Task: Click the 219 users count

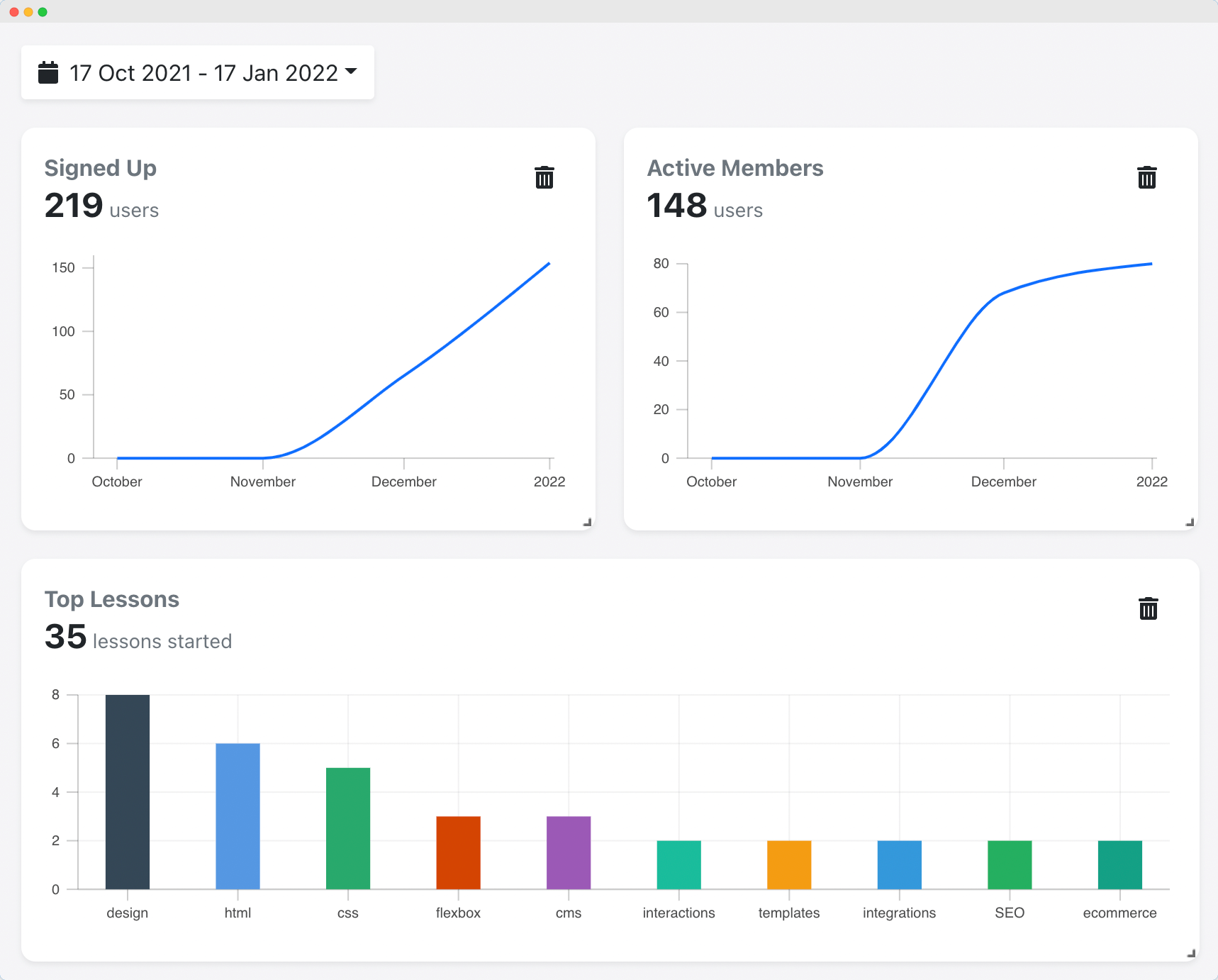Action: pyautogui.click(x=101, y=207)
